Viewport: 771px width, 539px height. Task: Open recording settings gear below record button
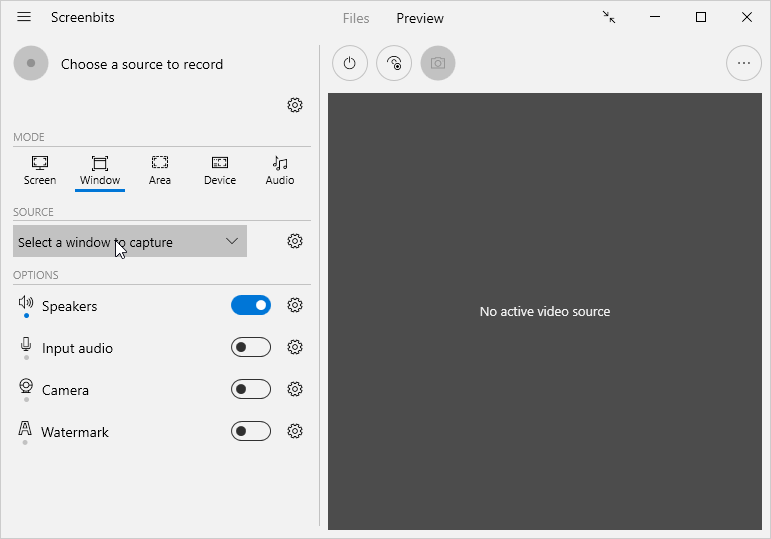click(x=295, y=105)
